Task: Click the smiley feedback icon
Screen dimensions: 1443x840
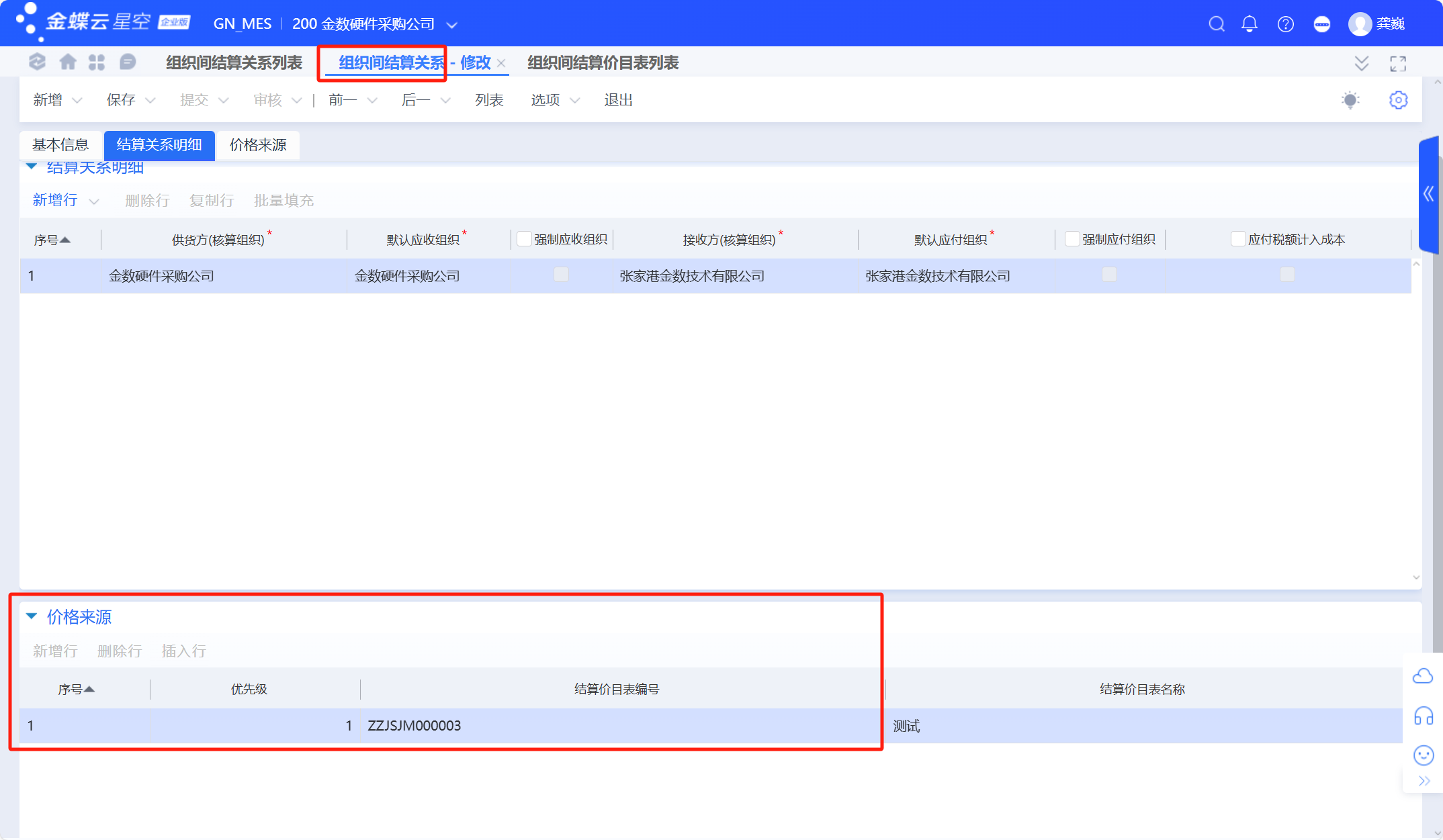Action: click(x=1424, y=755)
